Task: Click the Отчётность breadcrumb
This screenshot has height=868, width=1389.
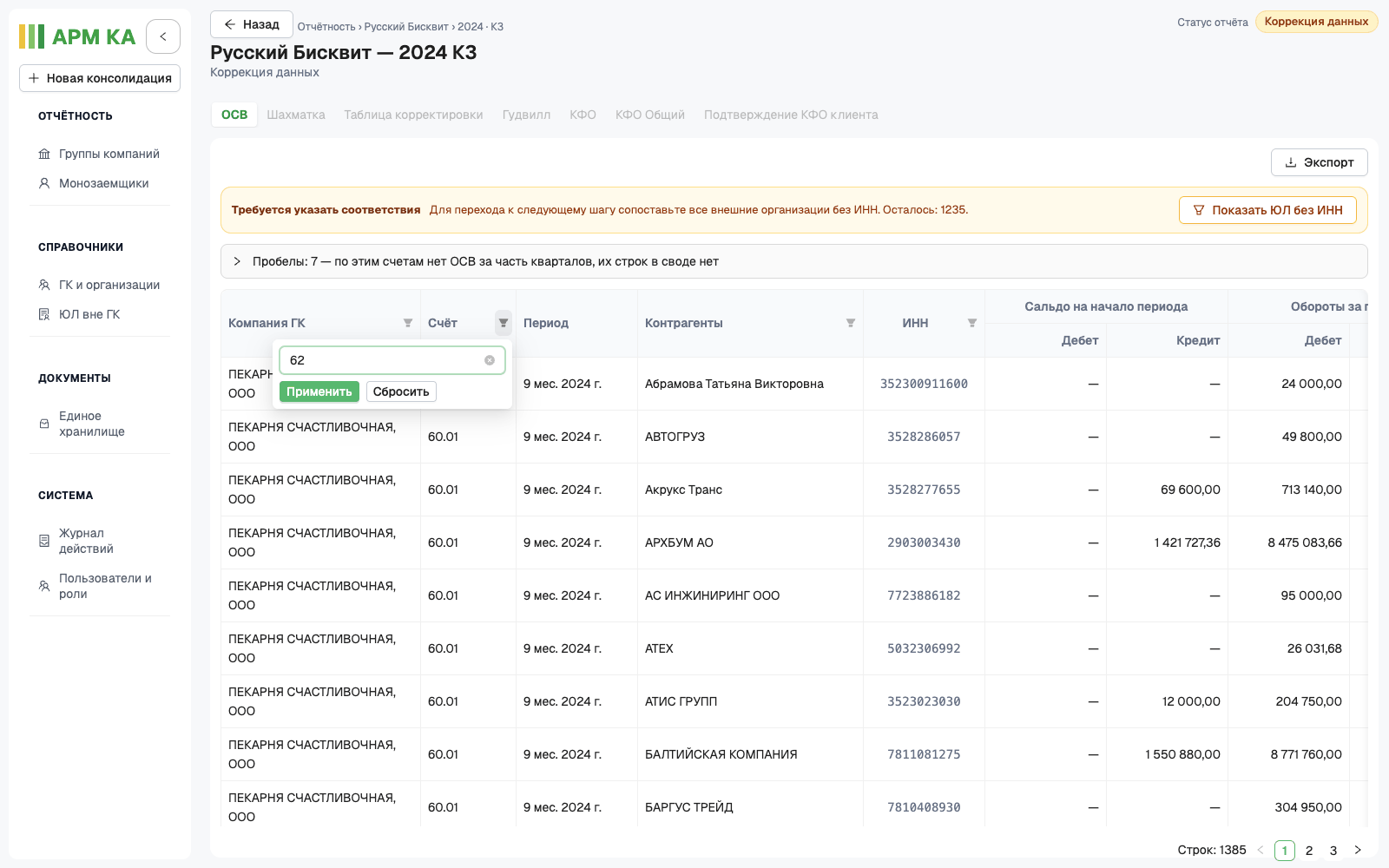Action: (x=326, y=27)
